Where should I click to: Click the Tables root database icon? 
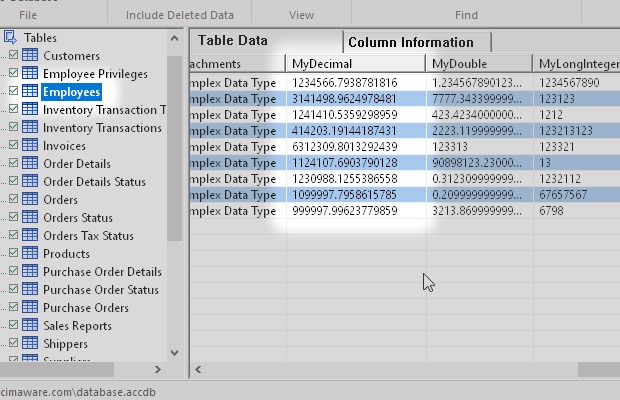pyautogui.click(x=11, y=38)
